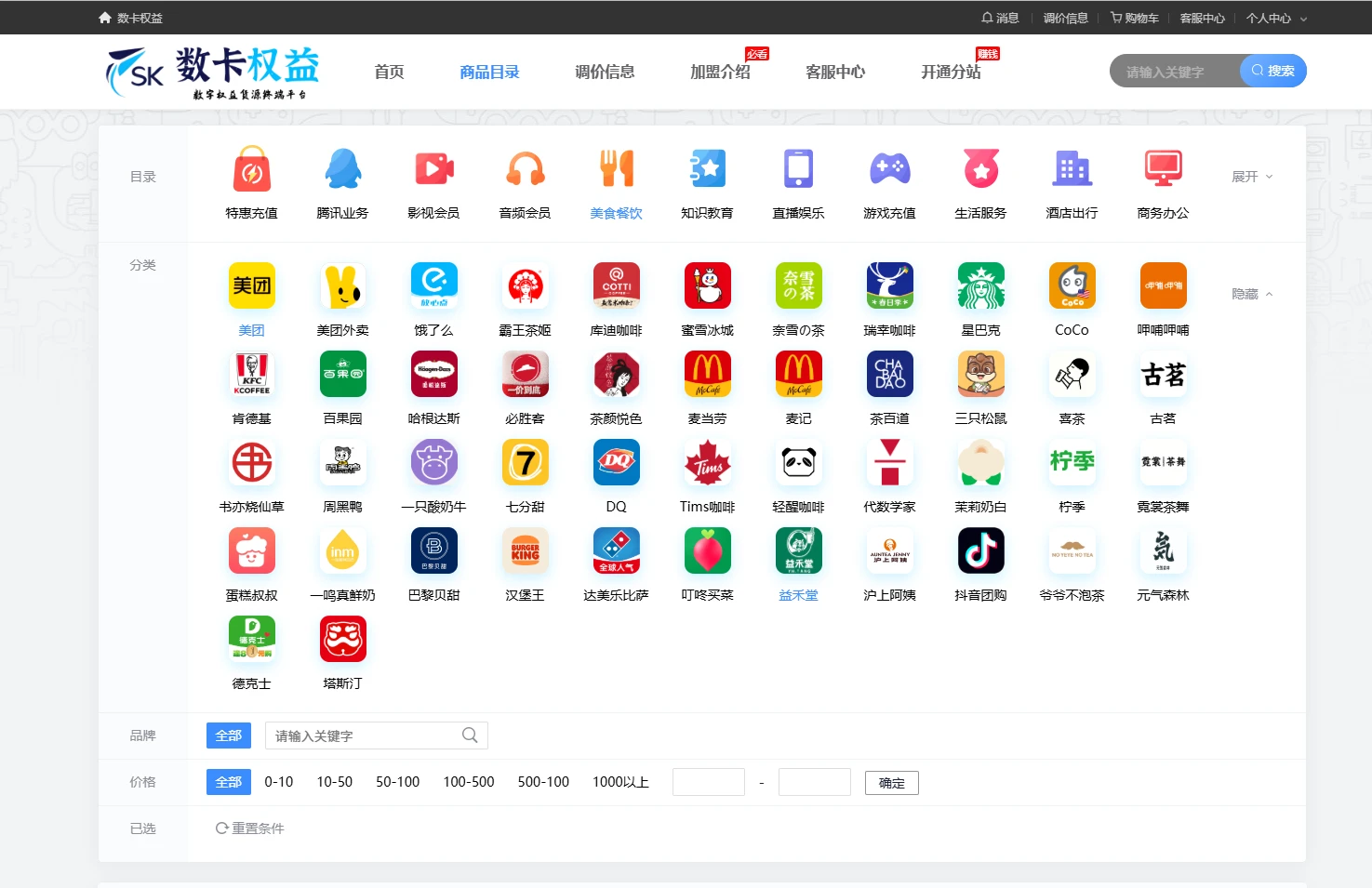Image resolution: width=1372 pixels, height=888 pixels.
Task: Open the 调价信息 nav tab
Action: pyautogui.click(x=605, y=72)
